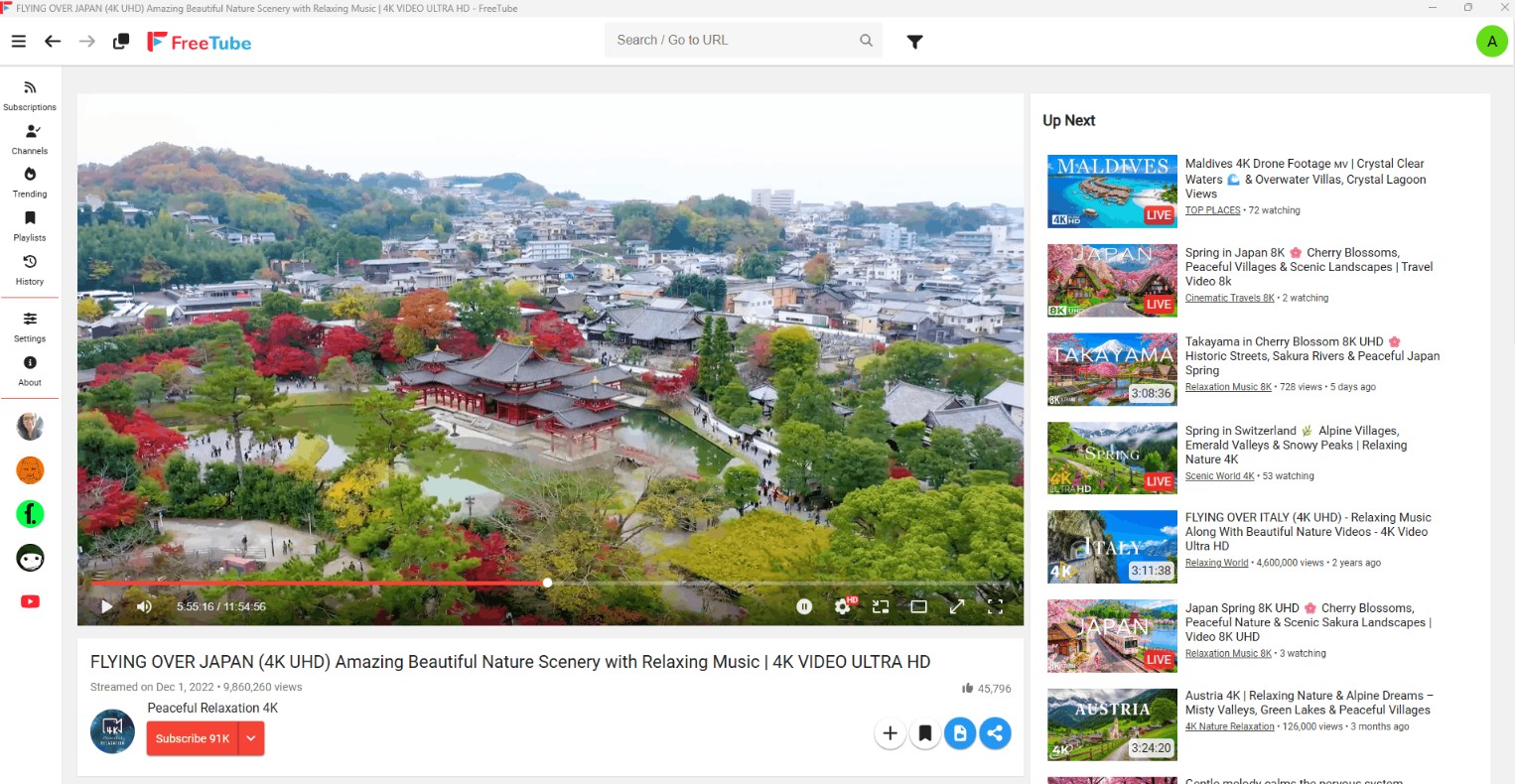1515x784 pixels.
Task: Open the Austria 4K Relaxing Nature title
Action: 1309,703
